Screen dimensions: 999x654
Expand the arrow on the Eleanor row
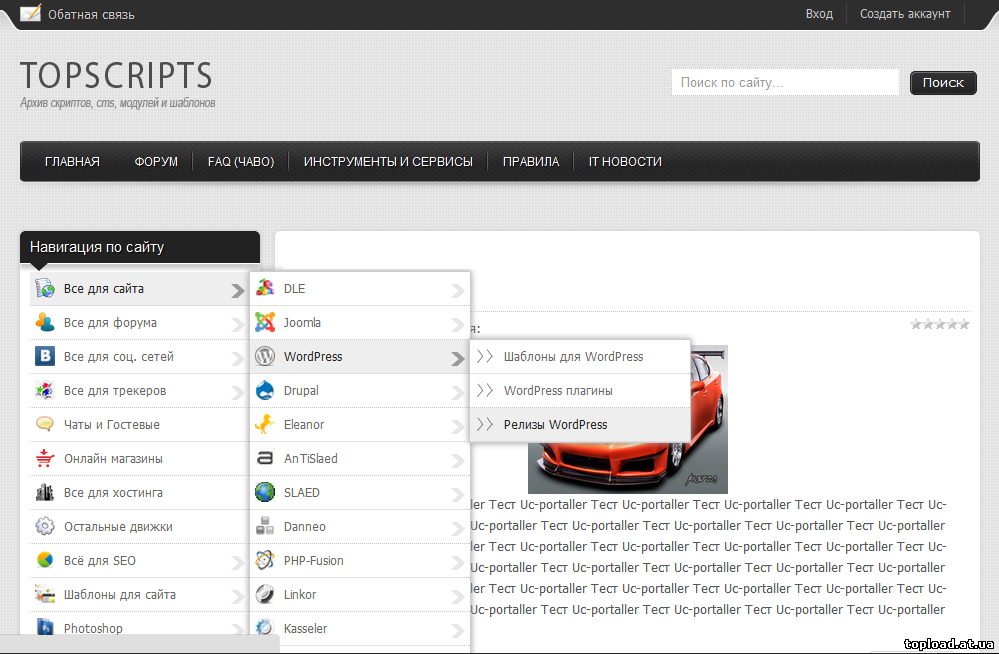pyautogui.click(x=457, y=426)
